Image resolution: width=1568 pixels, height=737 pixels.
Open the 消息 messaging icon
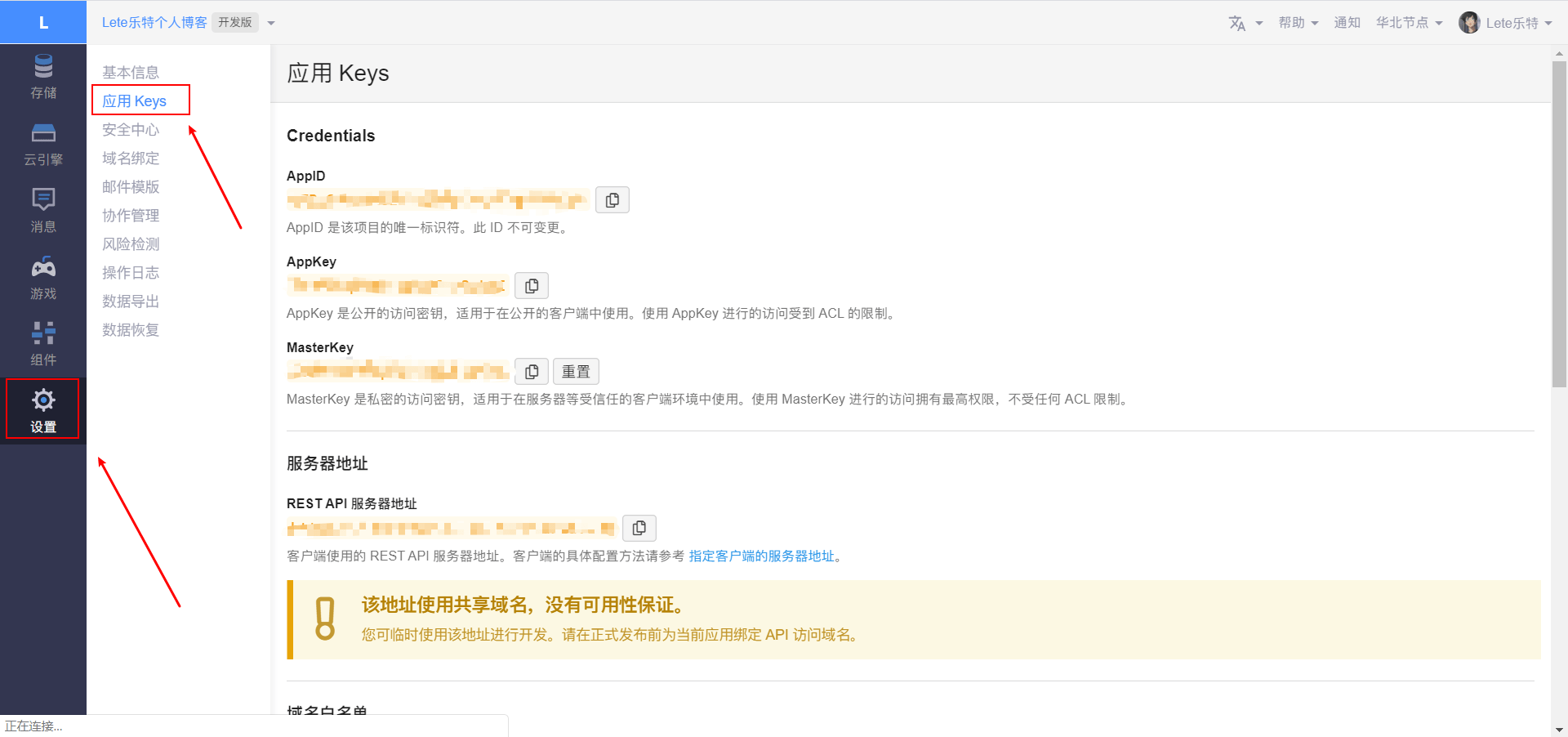[x=43, y=199]
